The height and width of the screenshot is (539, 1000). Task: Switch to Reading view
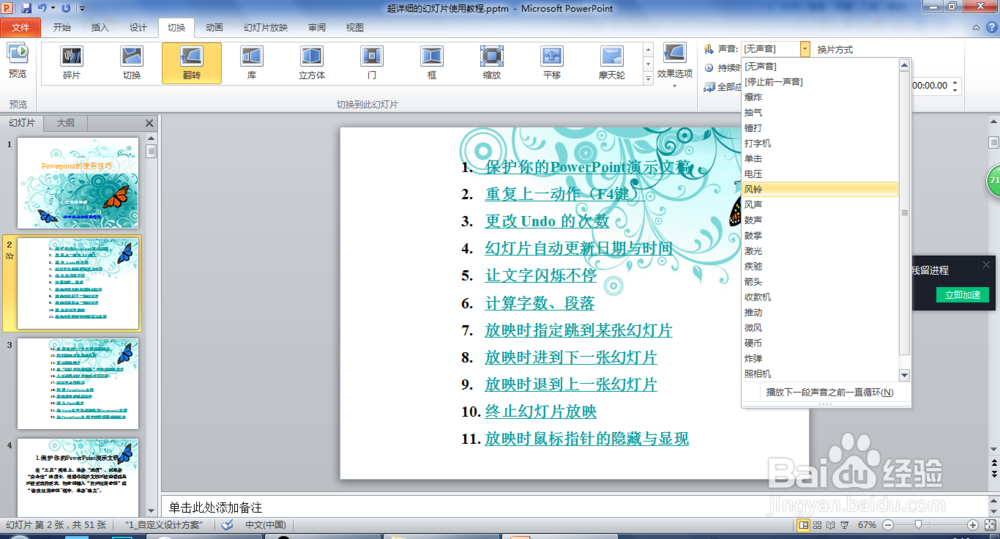pyautogui.click(x=830, y=525)
